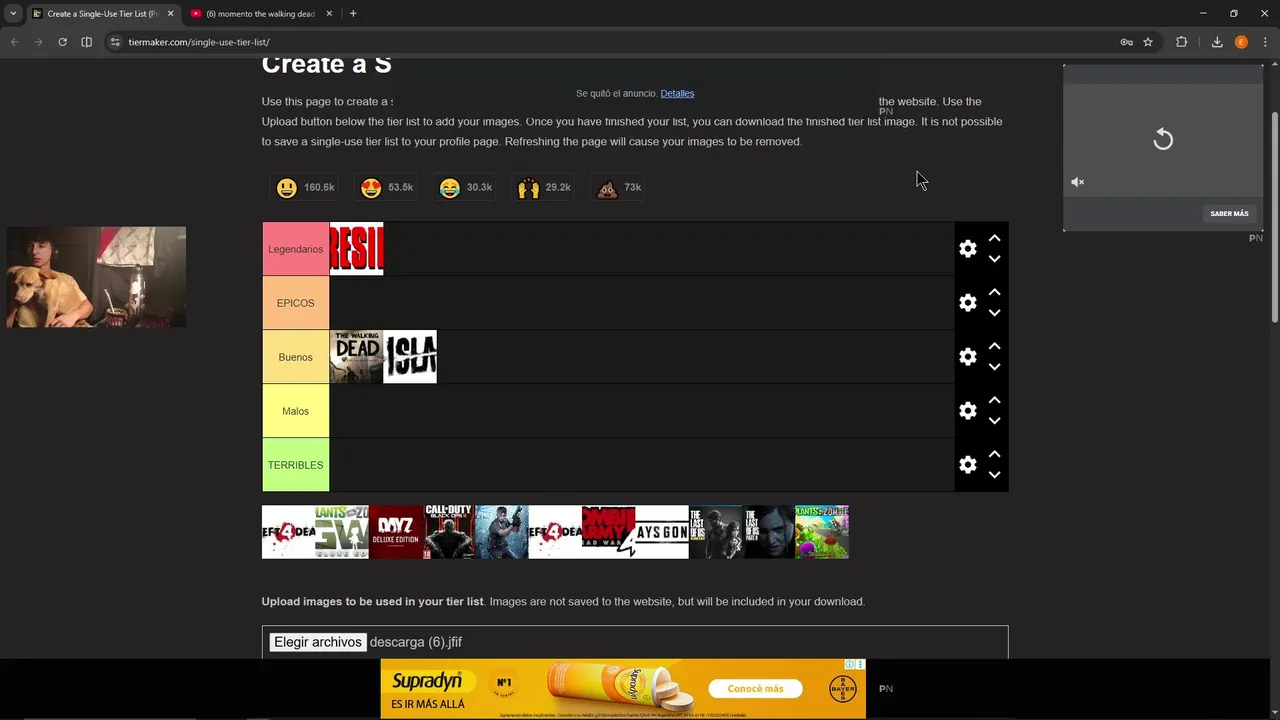Screen dimensions: 1280x720
Task: Click the smiley emoji reaction 160.6k
Action: click(x=305, y=188)
